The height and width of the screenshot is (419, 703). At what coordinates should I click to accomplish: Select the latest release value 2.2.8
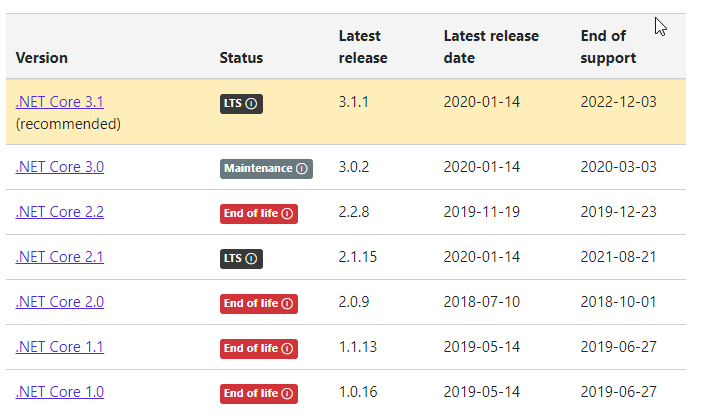[354, 212]
